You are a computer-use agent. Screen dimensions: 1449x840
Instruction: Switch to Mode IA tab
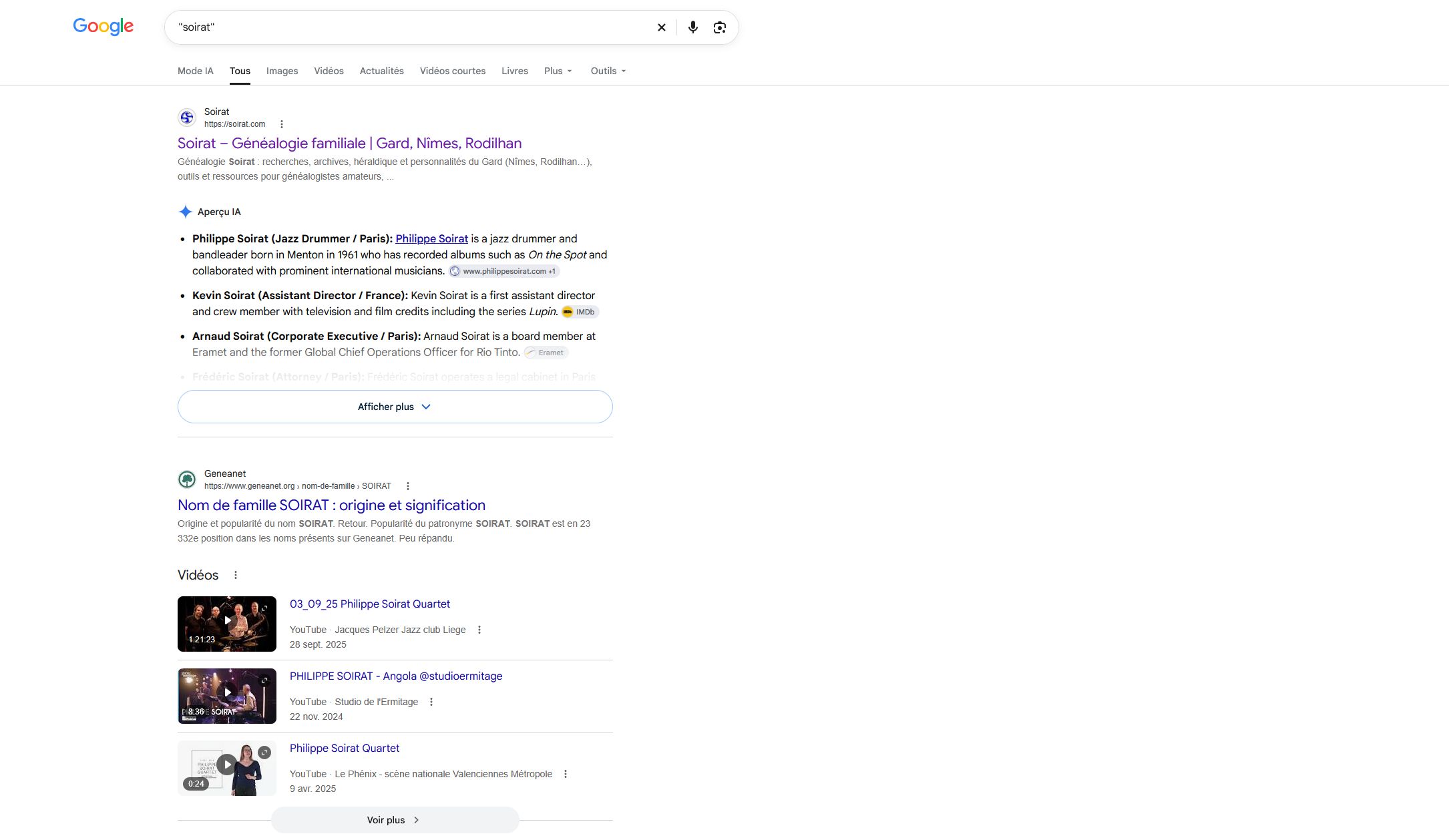196,71
